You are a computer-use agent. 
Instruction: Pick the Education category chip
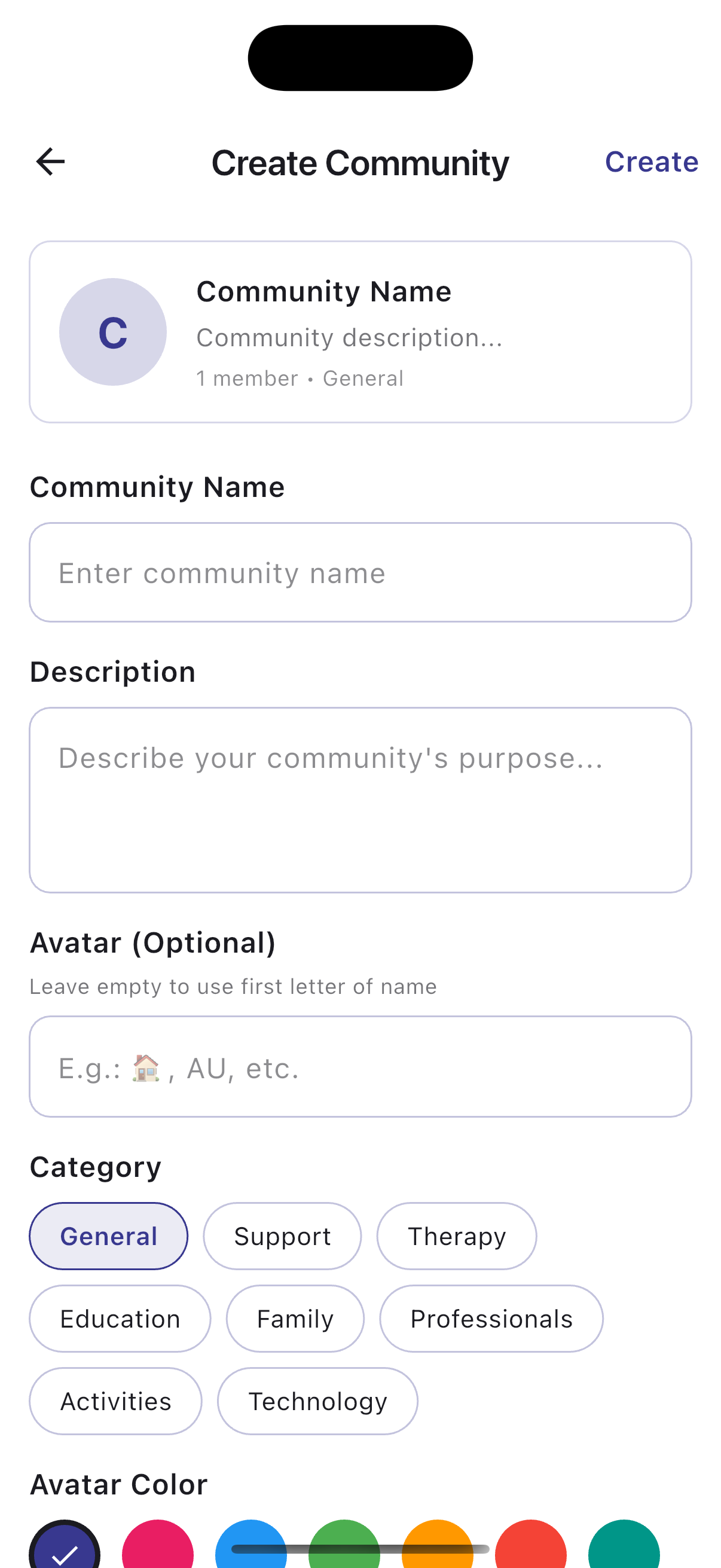(x=120, y=1319)
